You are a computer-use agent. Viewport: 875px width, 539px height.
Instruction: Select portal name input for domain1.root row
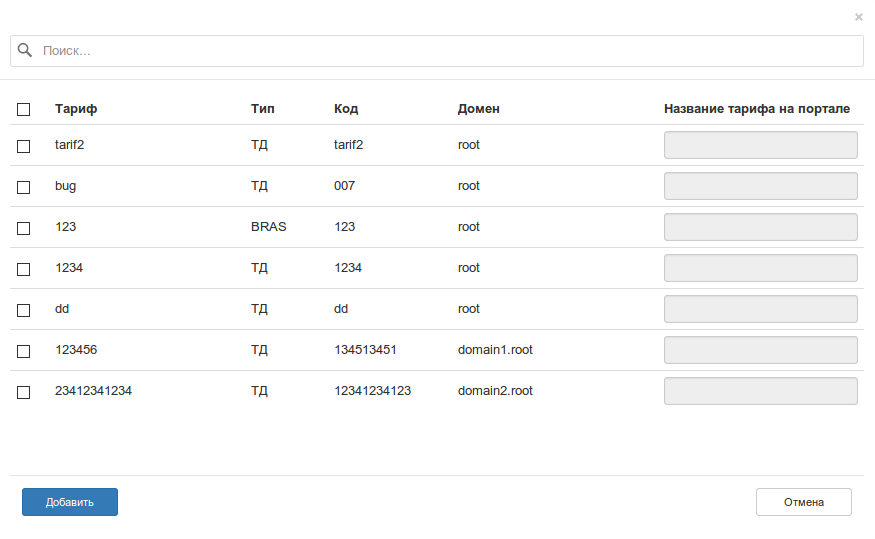(760, 350)
